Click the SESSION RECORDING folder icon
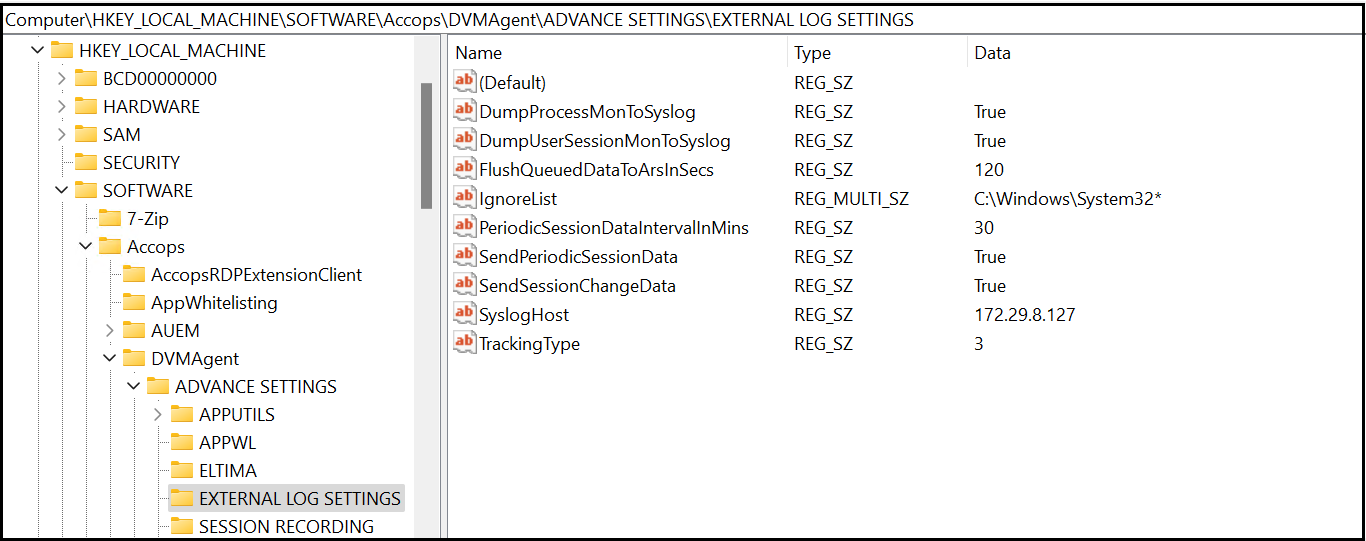The height and width of the screenshot is (541, 1366). coord(182,526)
